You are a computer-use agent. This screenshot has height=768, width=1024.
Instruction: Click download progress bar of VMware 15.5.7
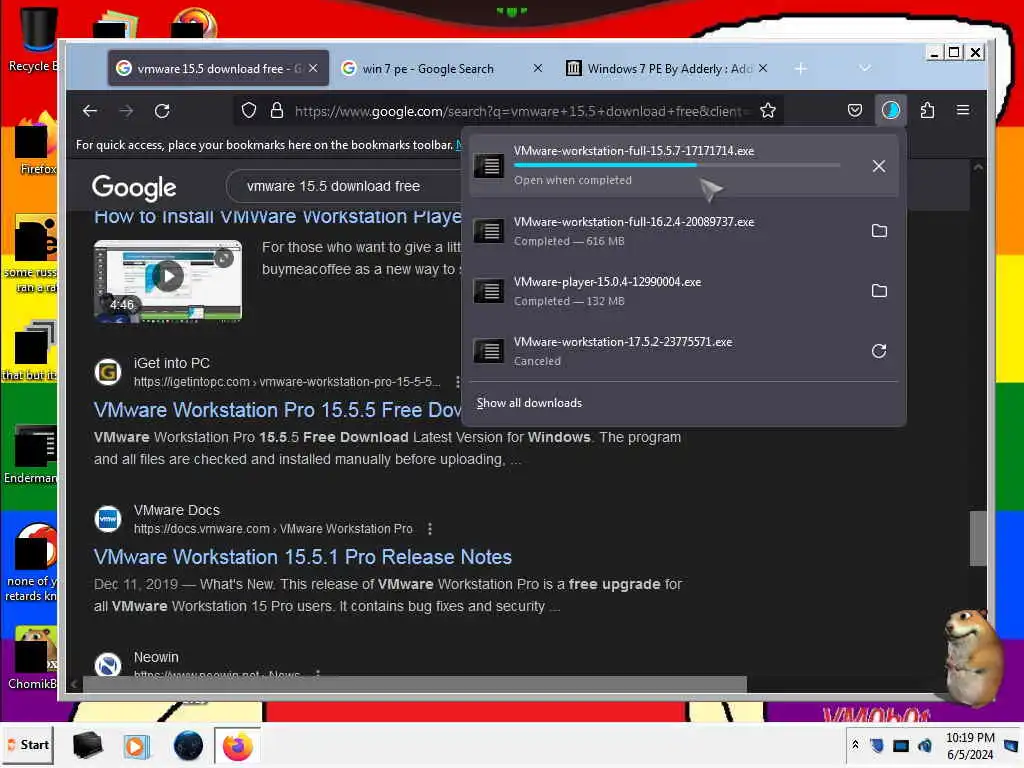coord(677,165)
